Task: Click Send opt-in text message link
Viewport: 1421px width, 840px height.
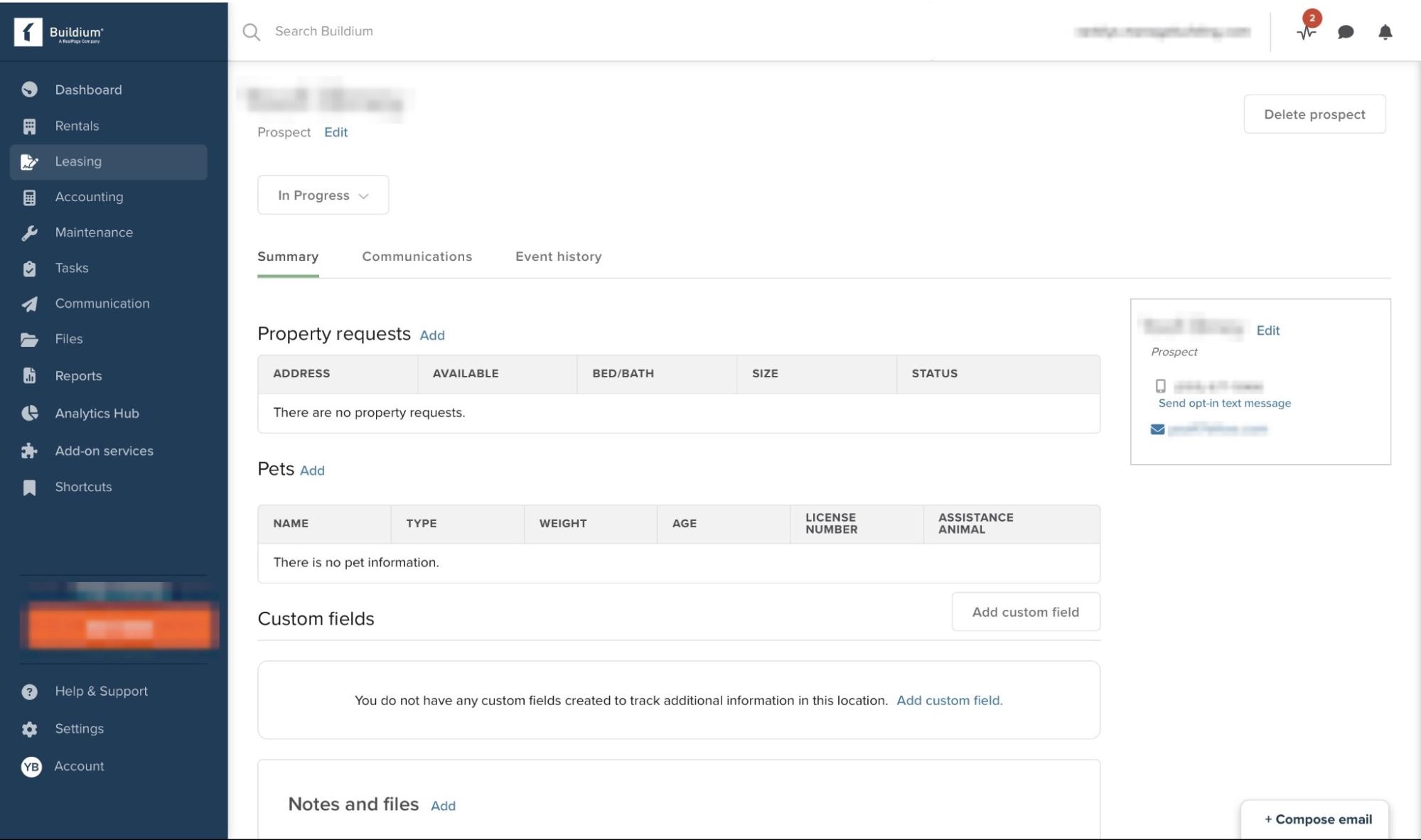Action: point(1223,403)
